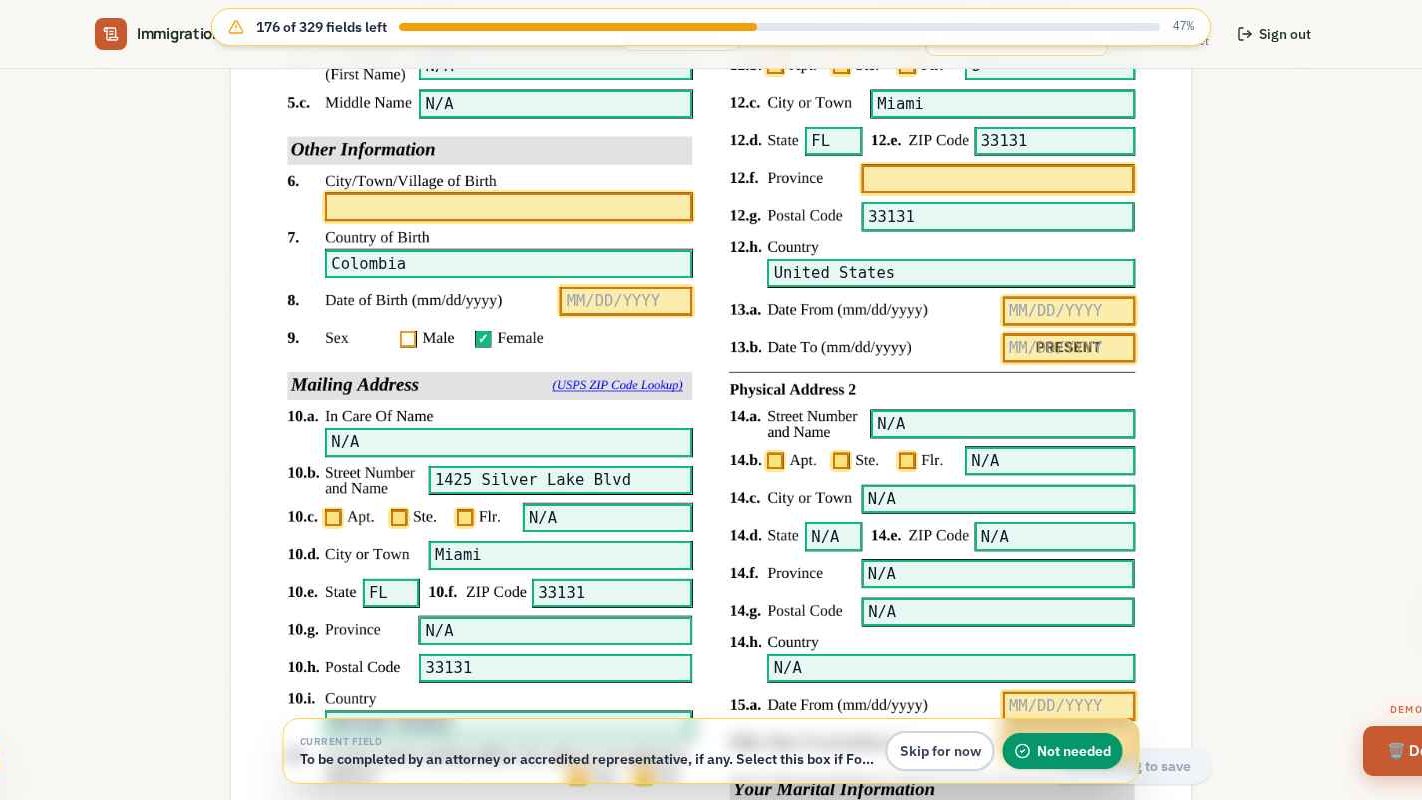The width and height of the screenshot is (1422, 800).
Task: Tick the Ste. checkbox in row 10.c
Action: [x=399, y=518]
